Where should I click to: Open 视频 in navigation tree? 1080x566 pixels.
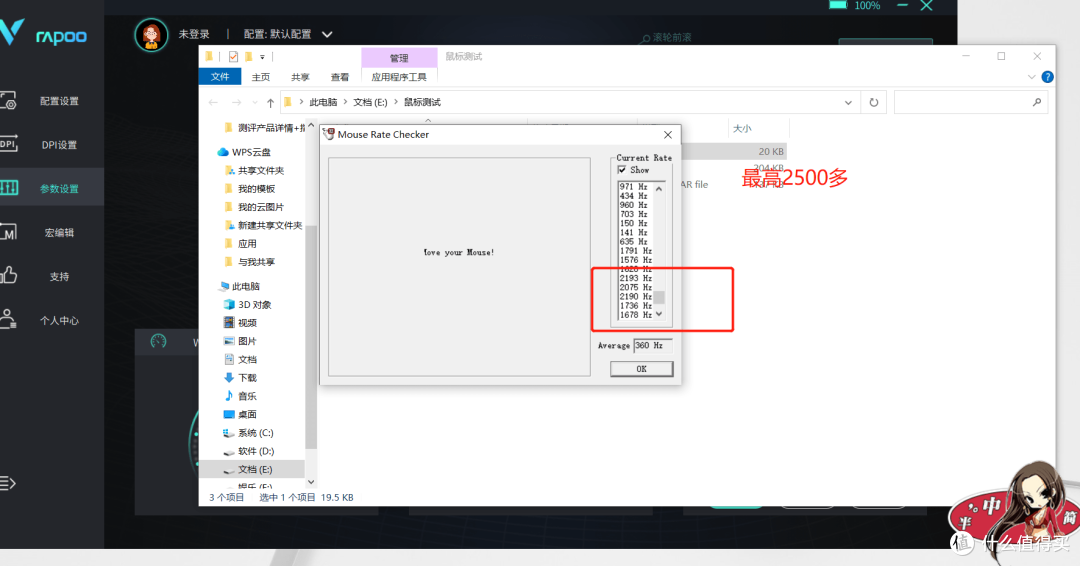(247, 323)
